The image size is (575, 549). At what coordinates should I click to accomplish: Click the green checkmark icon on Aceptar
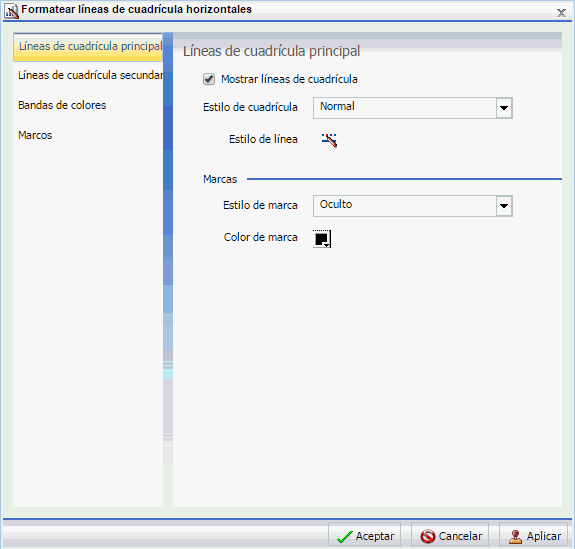tap(344, 537)
